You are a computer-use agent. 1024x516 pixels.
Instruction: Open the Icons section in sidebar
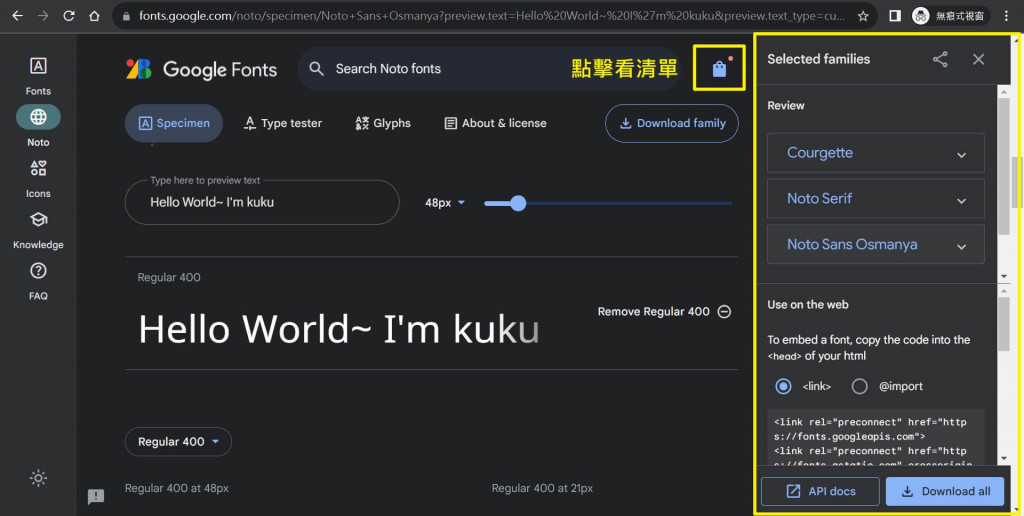pyautogui.click(x=38, y=178)
